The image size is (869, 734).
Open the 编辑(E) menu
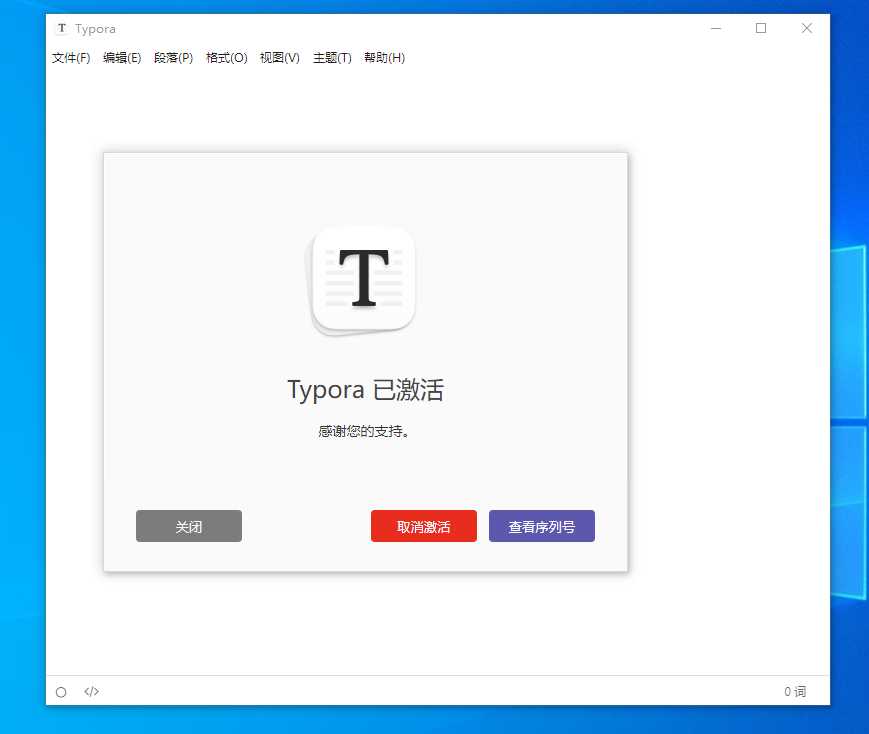[122, 58]
